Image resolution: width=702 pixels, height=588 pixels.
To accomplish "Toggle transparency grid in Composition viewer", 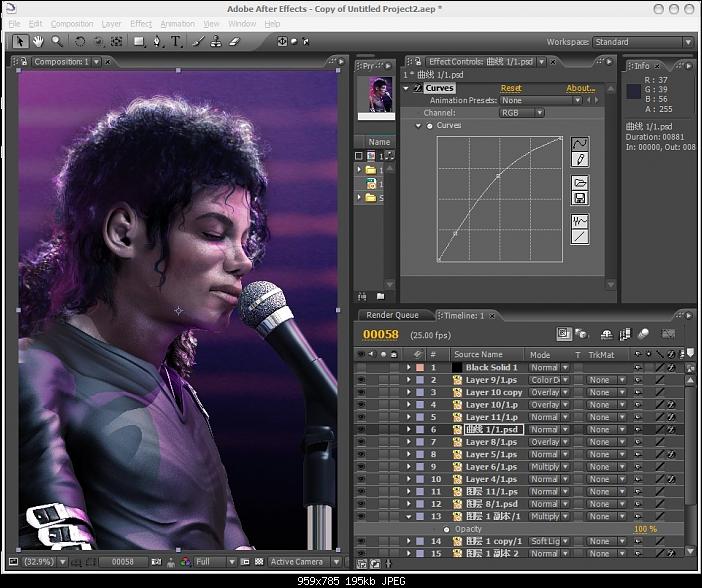I will click(259, 562).
